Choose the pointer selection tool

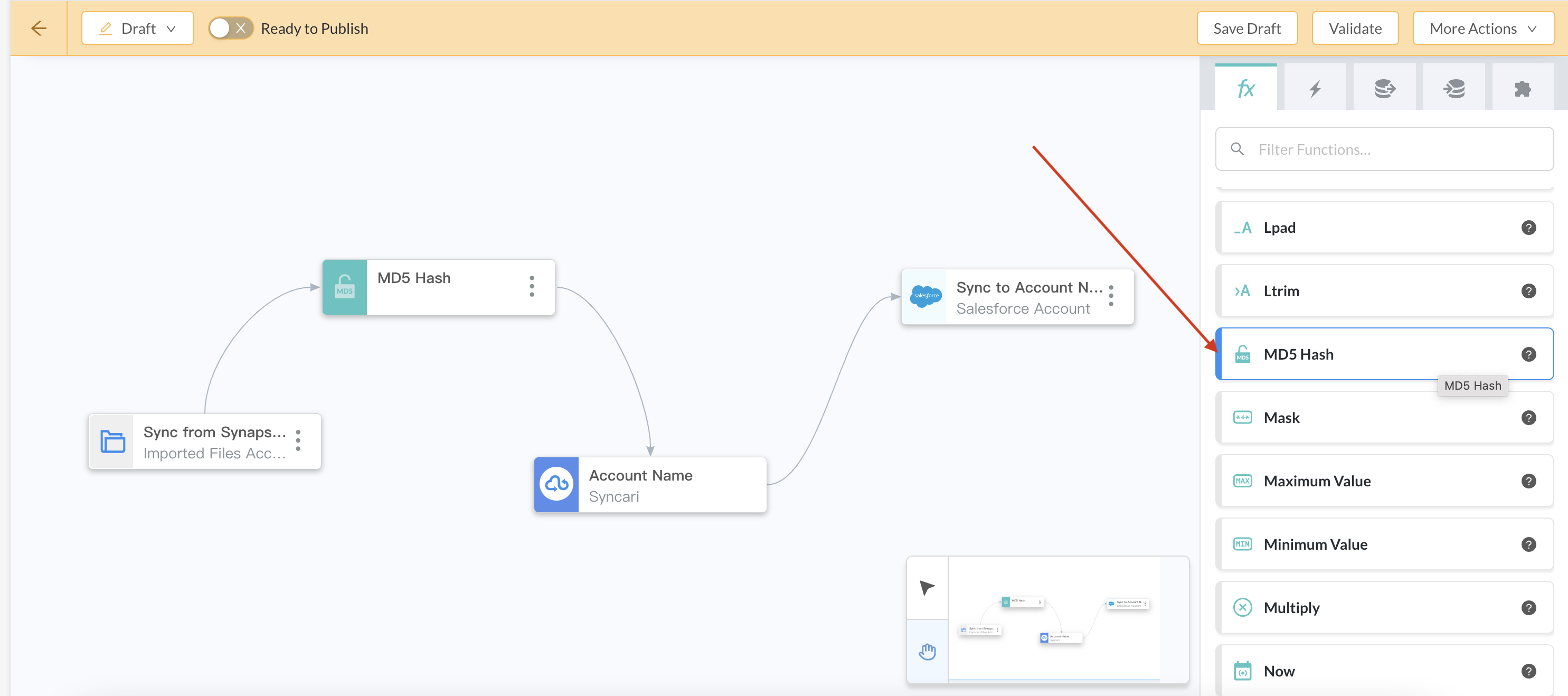pyautogui.click(x=927, y=588)
